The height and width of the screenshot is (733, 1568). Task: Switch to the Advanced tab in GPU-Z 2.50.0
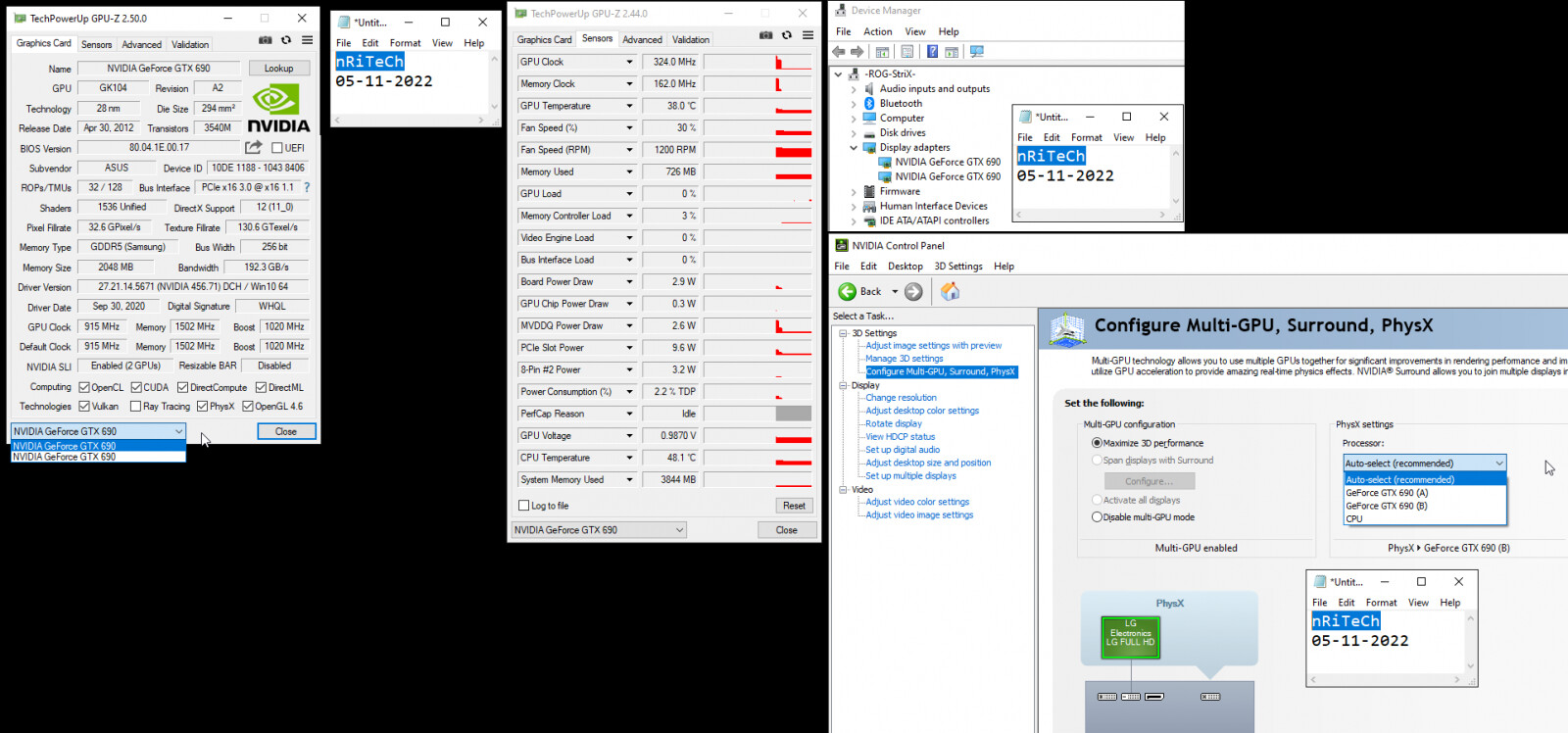tap(141, 44)
